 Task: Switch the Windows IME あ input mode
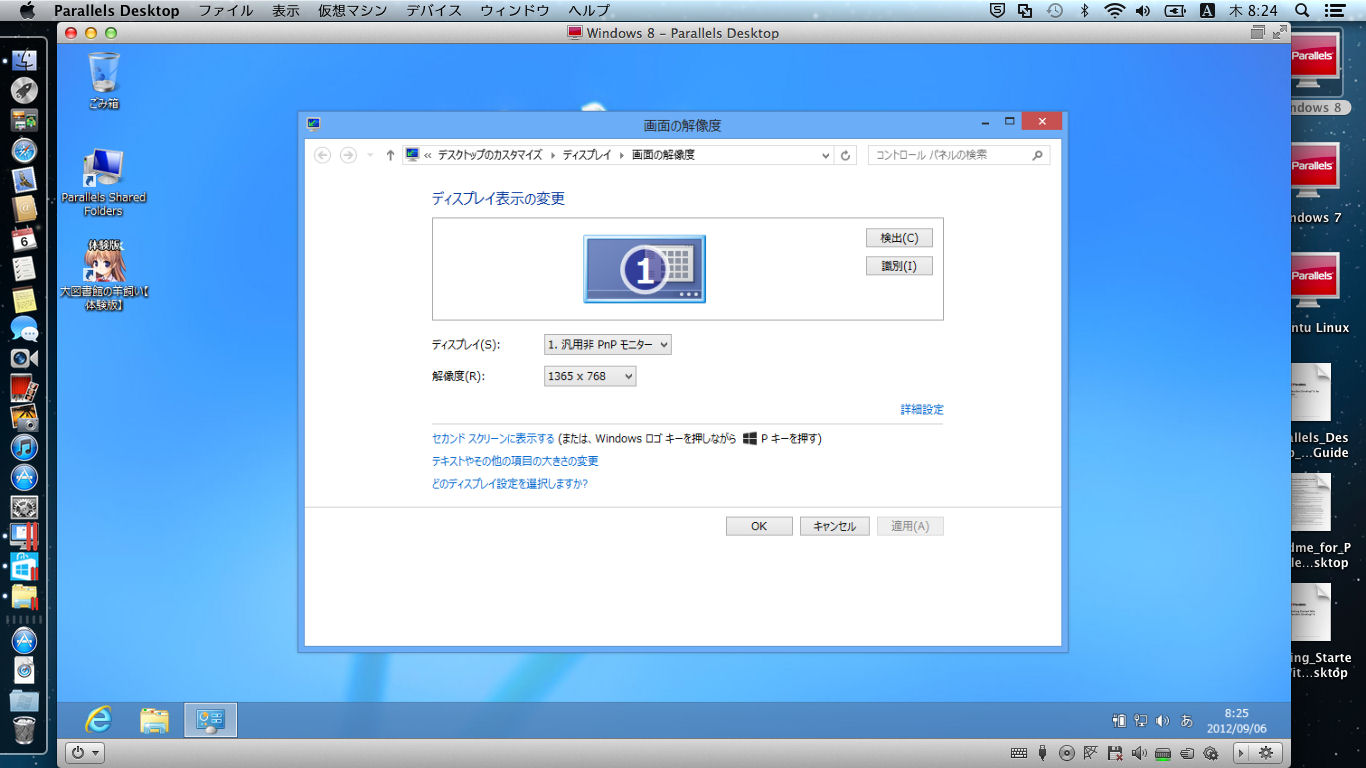click(1187, 720)
